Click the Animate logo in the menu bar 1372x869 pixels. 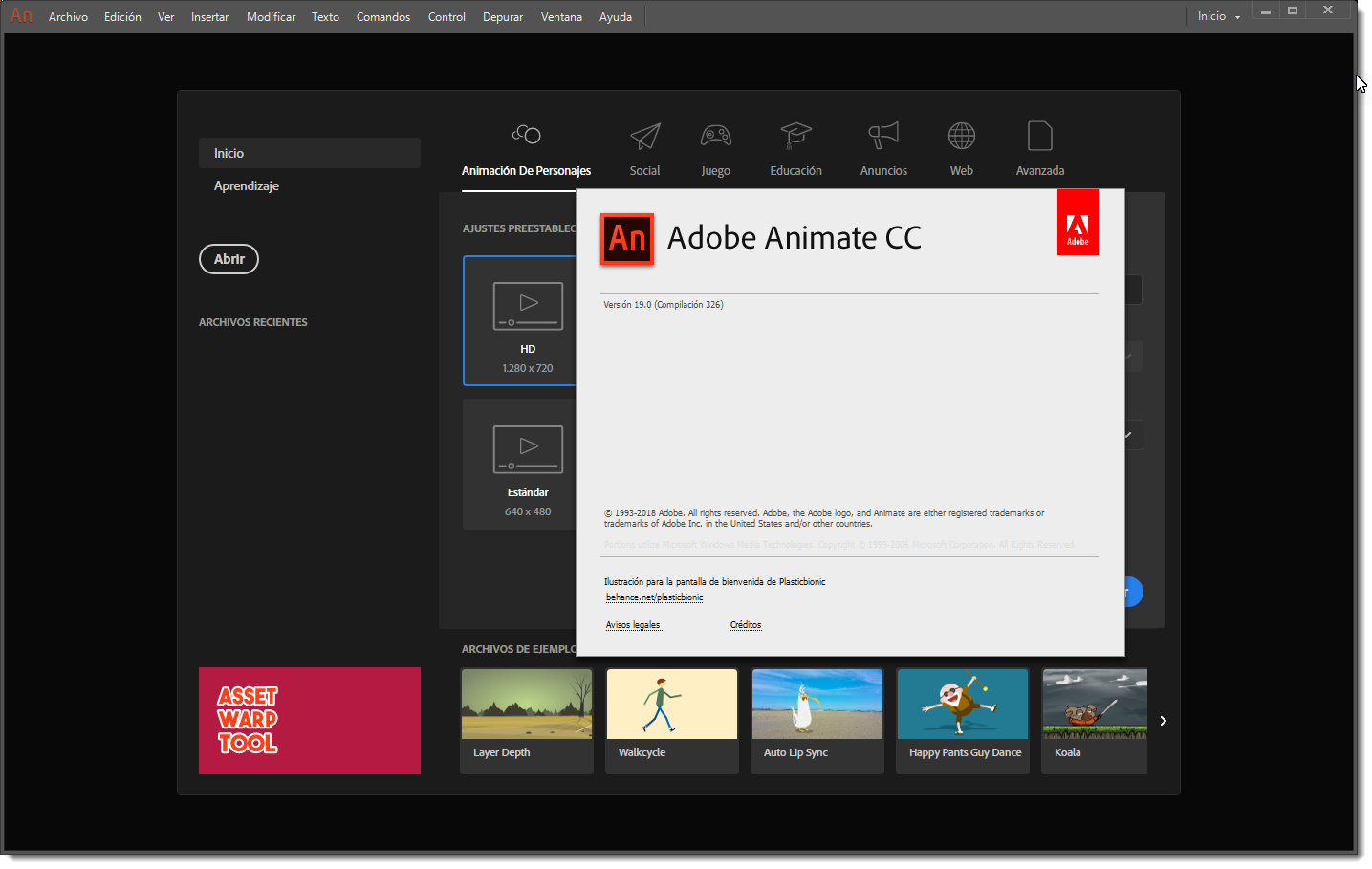click(21, 16)
